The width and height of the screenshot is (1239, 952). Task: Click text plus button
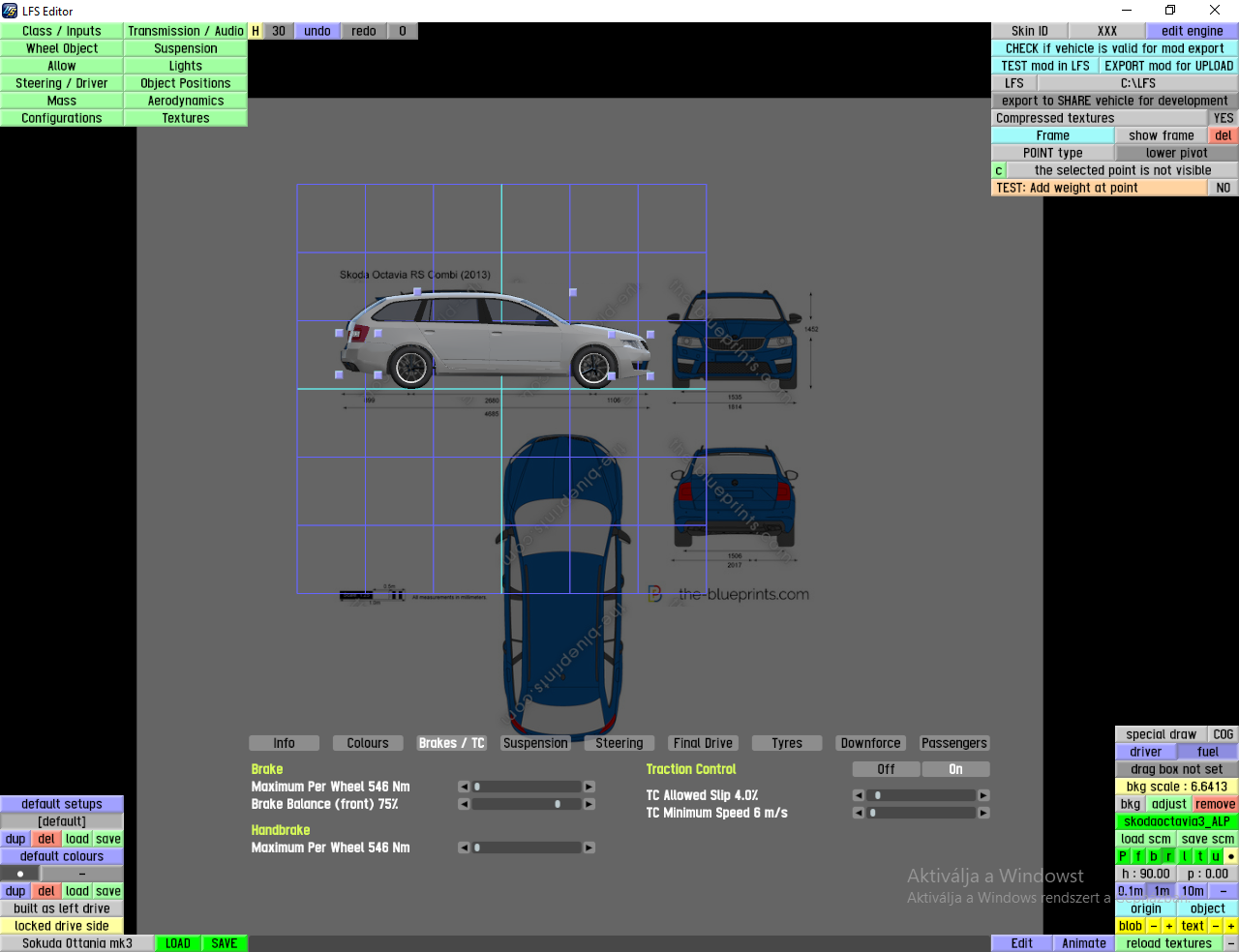pyautogui.click(x=1231, y=926)
